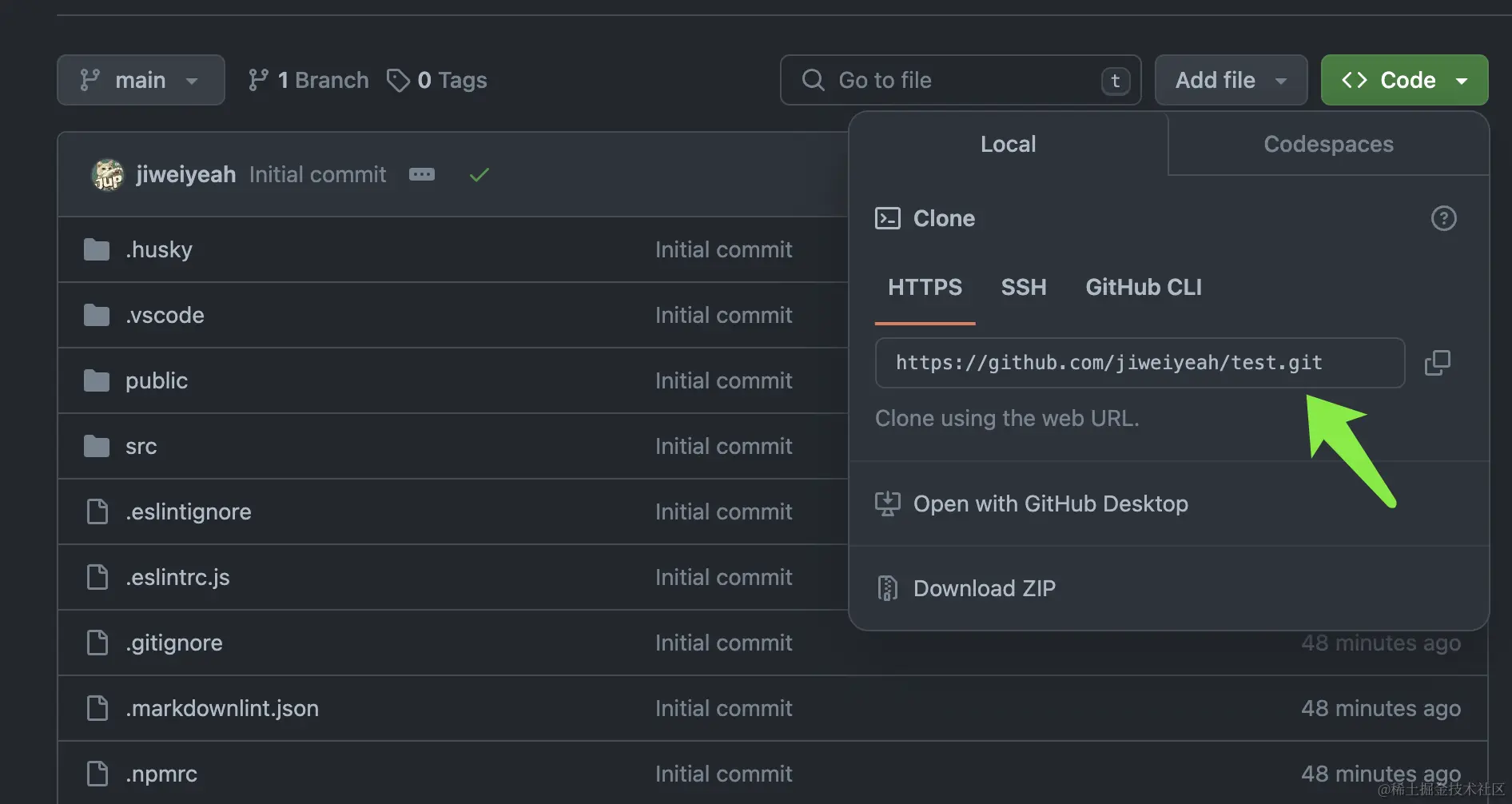Open Initial commit message in public row
This screenshot has height=804, width=1512.
click(723, 380)
